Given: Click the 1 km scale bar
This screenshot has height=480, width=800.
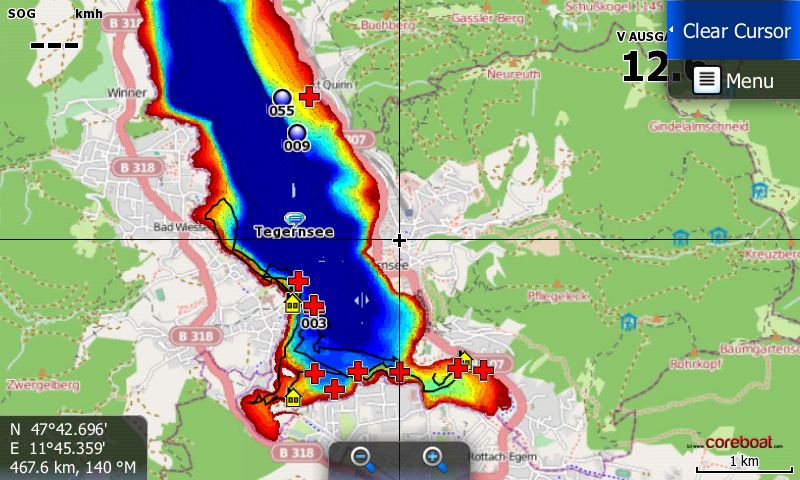Looking at the screenshot, I should pos(744,464).
